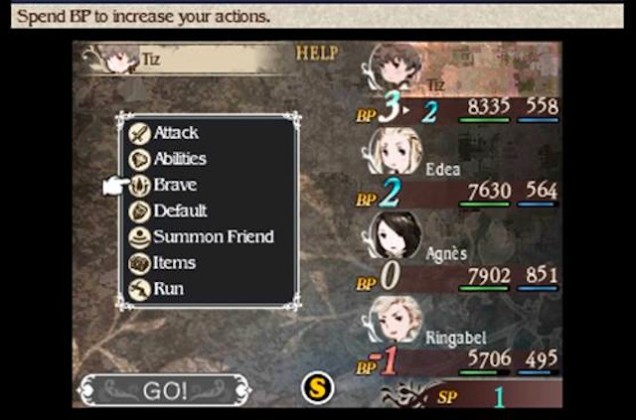Click Agnès's character portrait
The image size is (636, 420).
(x=394, y=235)
